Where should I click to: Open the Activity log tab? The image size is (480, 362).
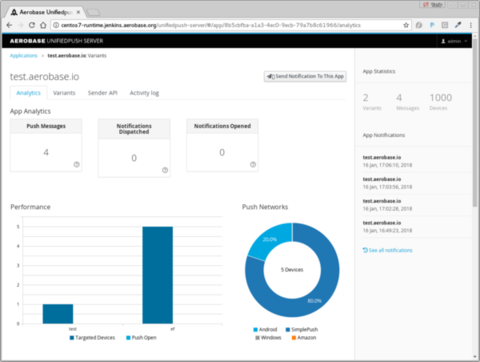pyautogui.click(x=144, y=93)
